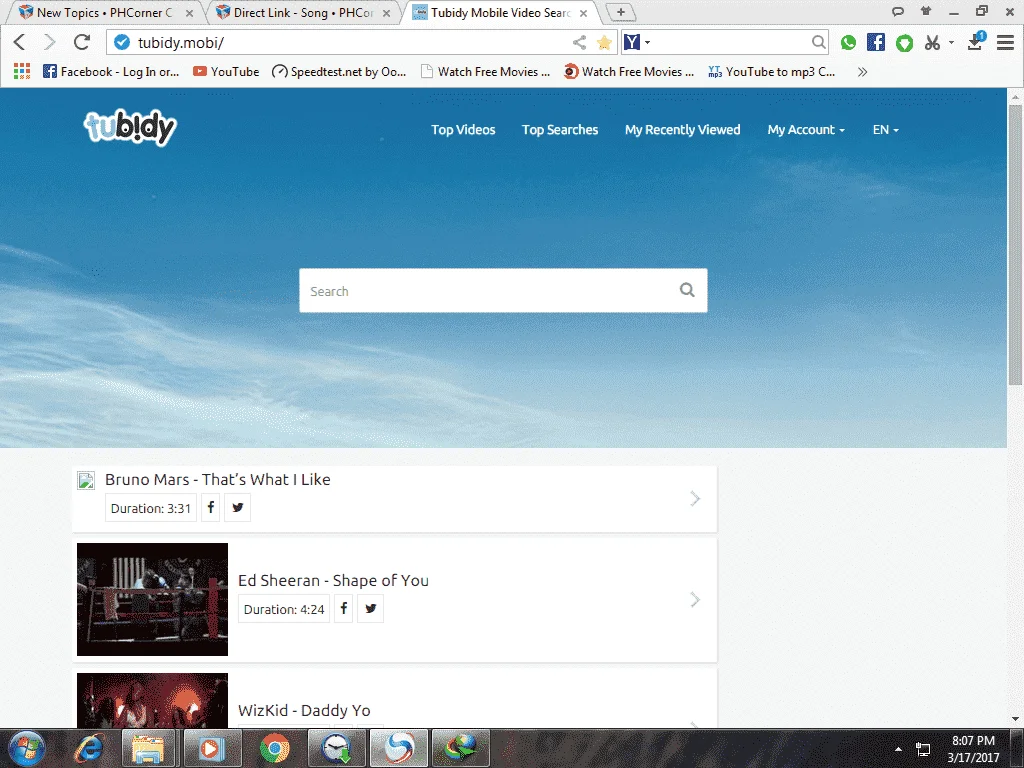Open WizKid - Daddy Yo title

304,711
